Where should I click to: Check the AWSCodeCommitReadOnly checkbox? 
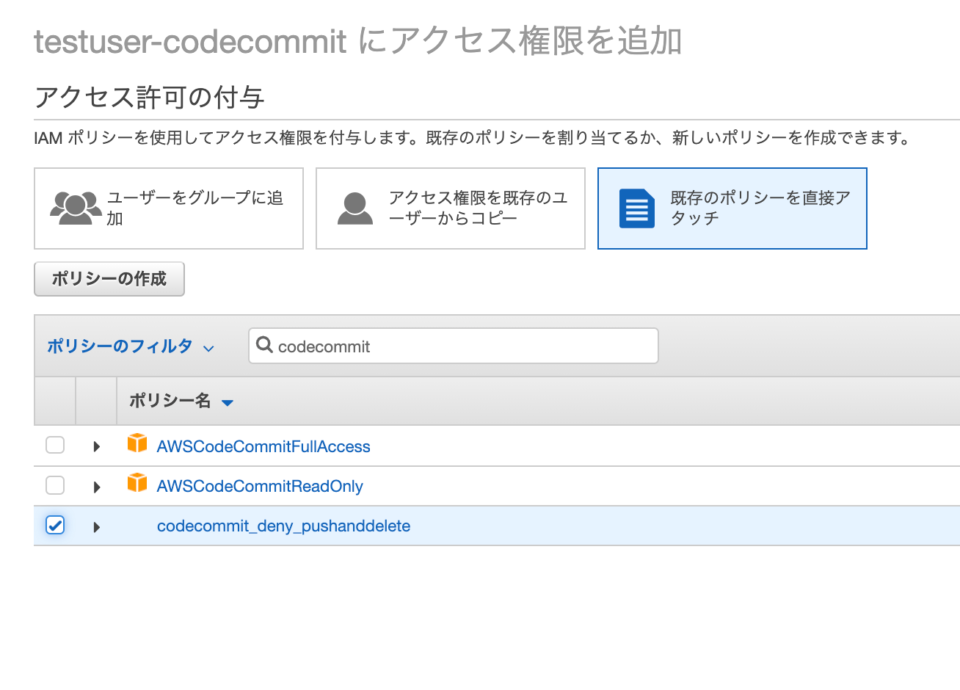[x=55, y=486]
